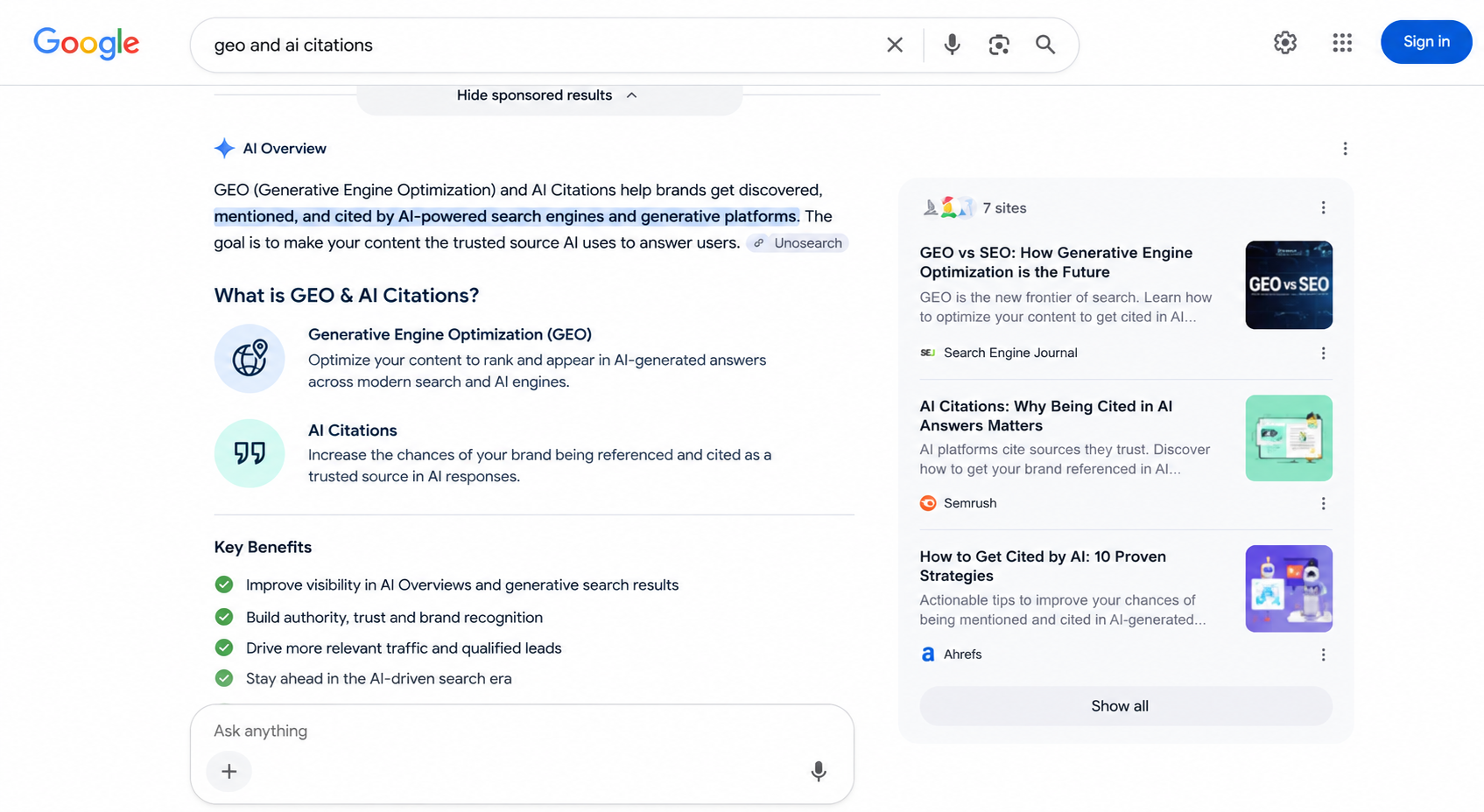Screen dimensions: 1484x812
Task: Open the Unosearch source link chip
Action: click(798, 243)
